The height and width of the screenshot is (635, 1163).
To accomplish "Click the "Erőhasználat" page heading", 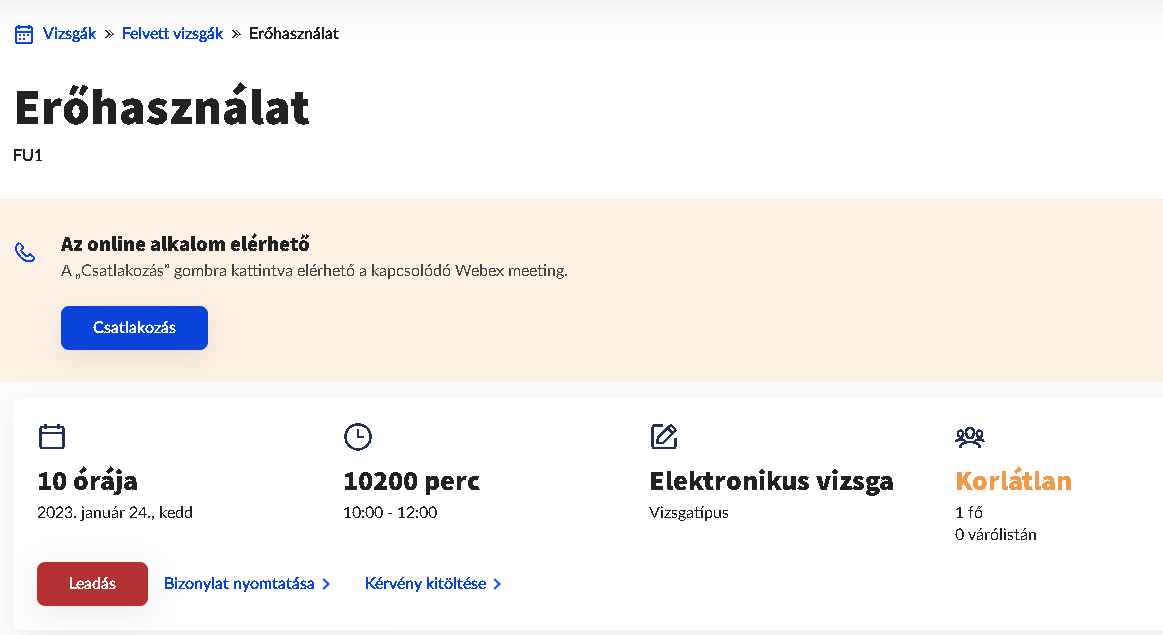I will [162, 108].
